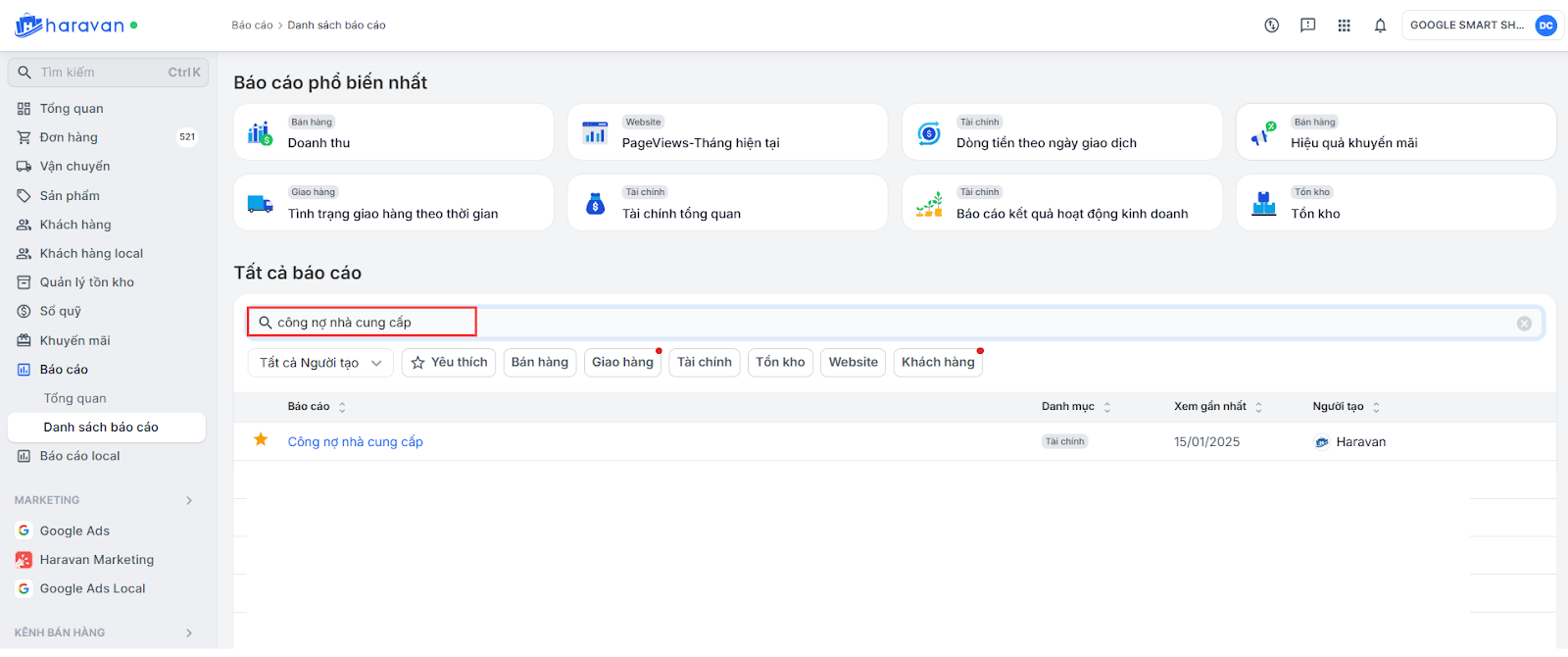Click the Báo cáo breadcrumb link
The height and width of the screenshot is (657, 1568).
pos(252,25)
